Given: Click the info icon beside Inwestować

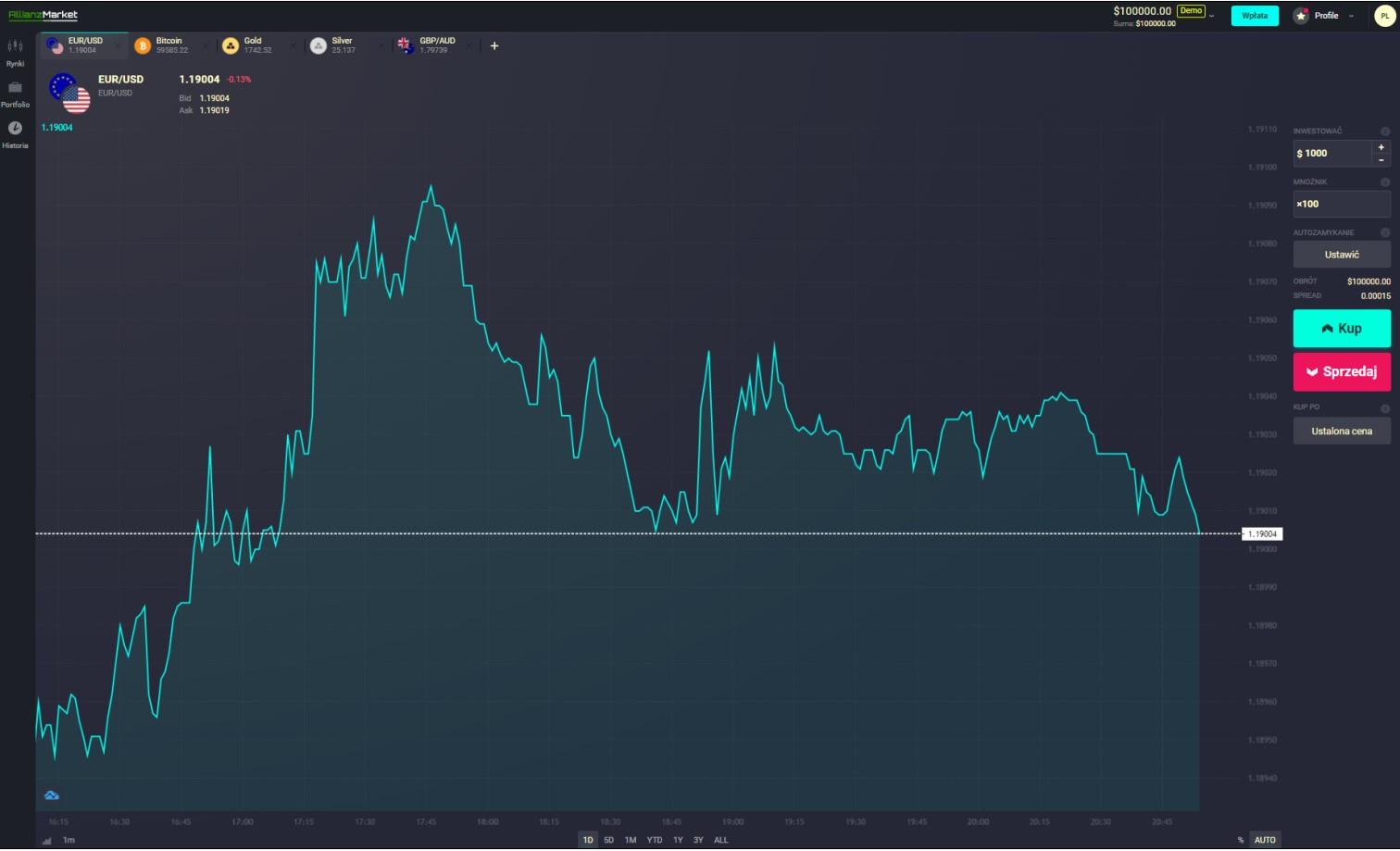Looking at the screenshot, I should point(1385,131).
